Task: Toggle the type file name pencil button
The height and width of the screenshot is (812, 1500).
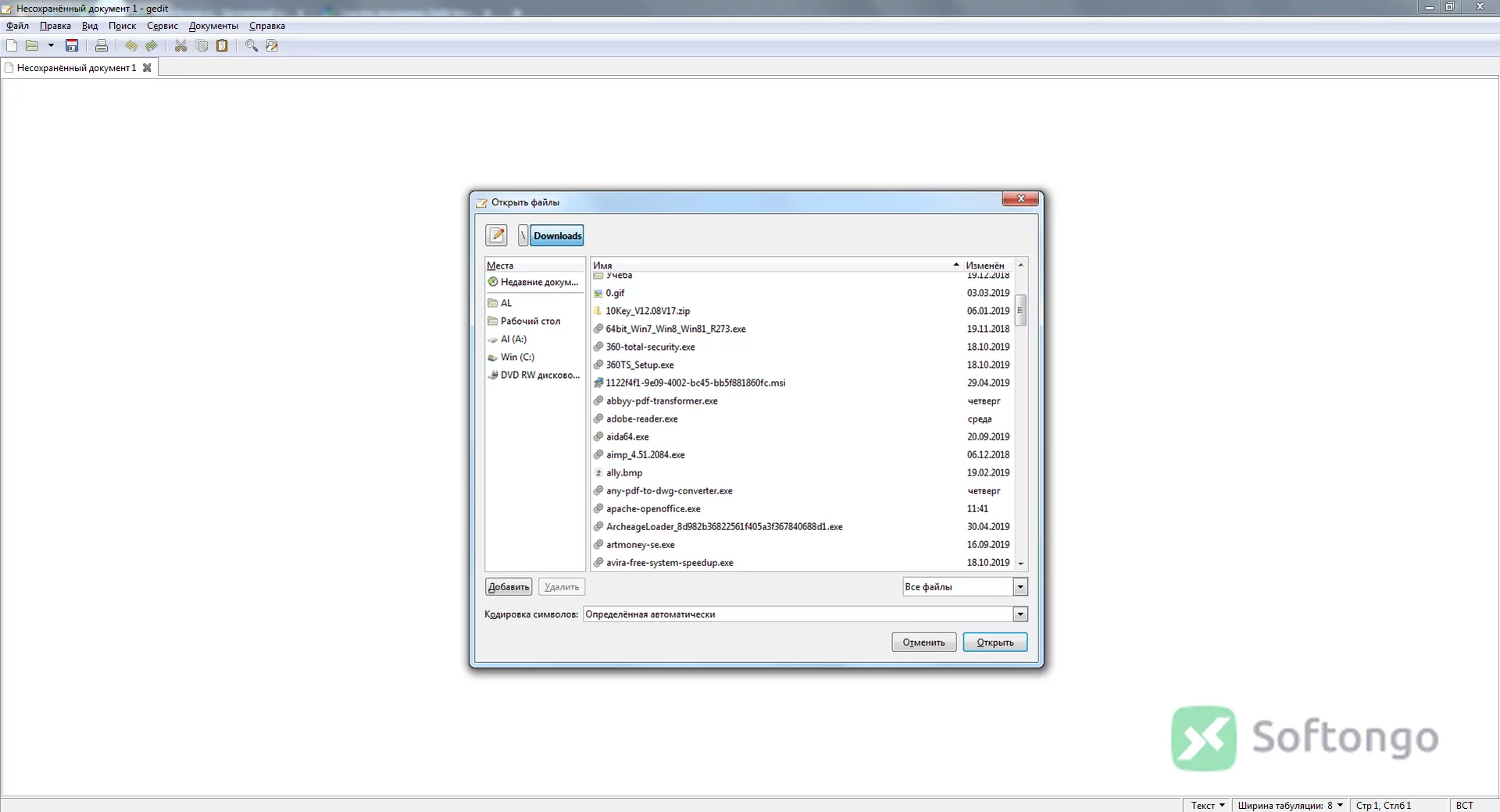Action: 496,235
